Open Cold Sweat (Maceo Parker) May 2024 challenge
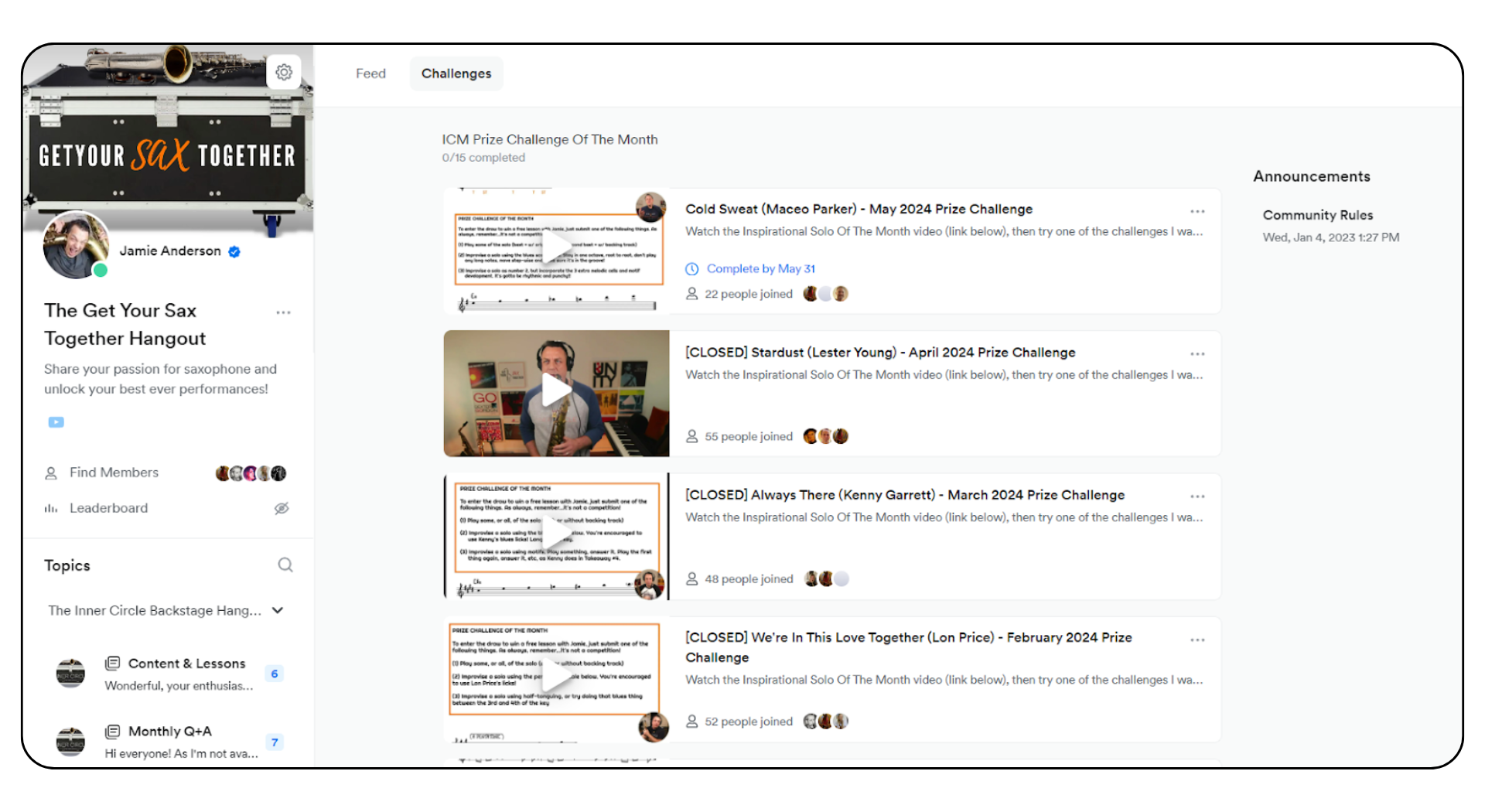The height and width of the screenshot is (812, 1485). click(x=859, y=209)
